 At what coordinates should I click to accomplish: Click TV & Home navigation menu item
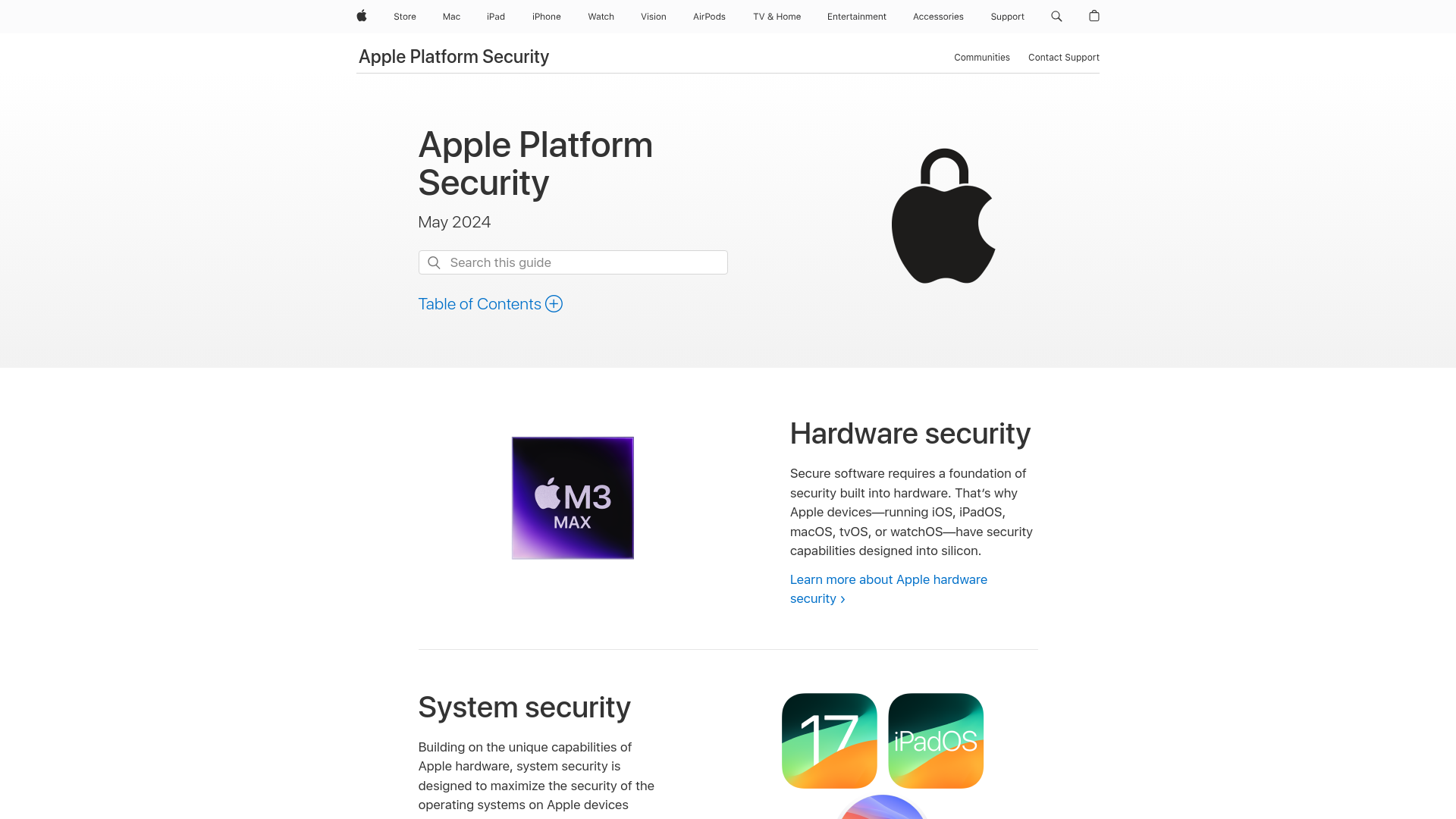coord(776,16)
